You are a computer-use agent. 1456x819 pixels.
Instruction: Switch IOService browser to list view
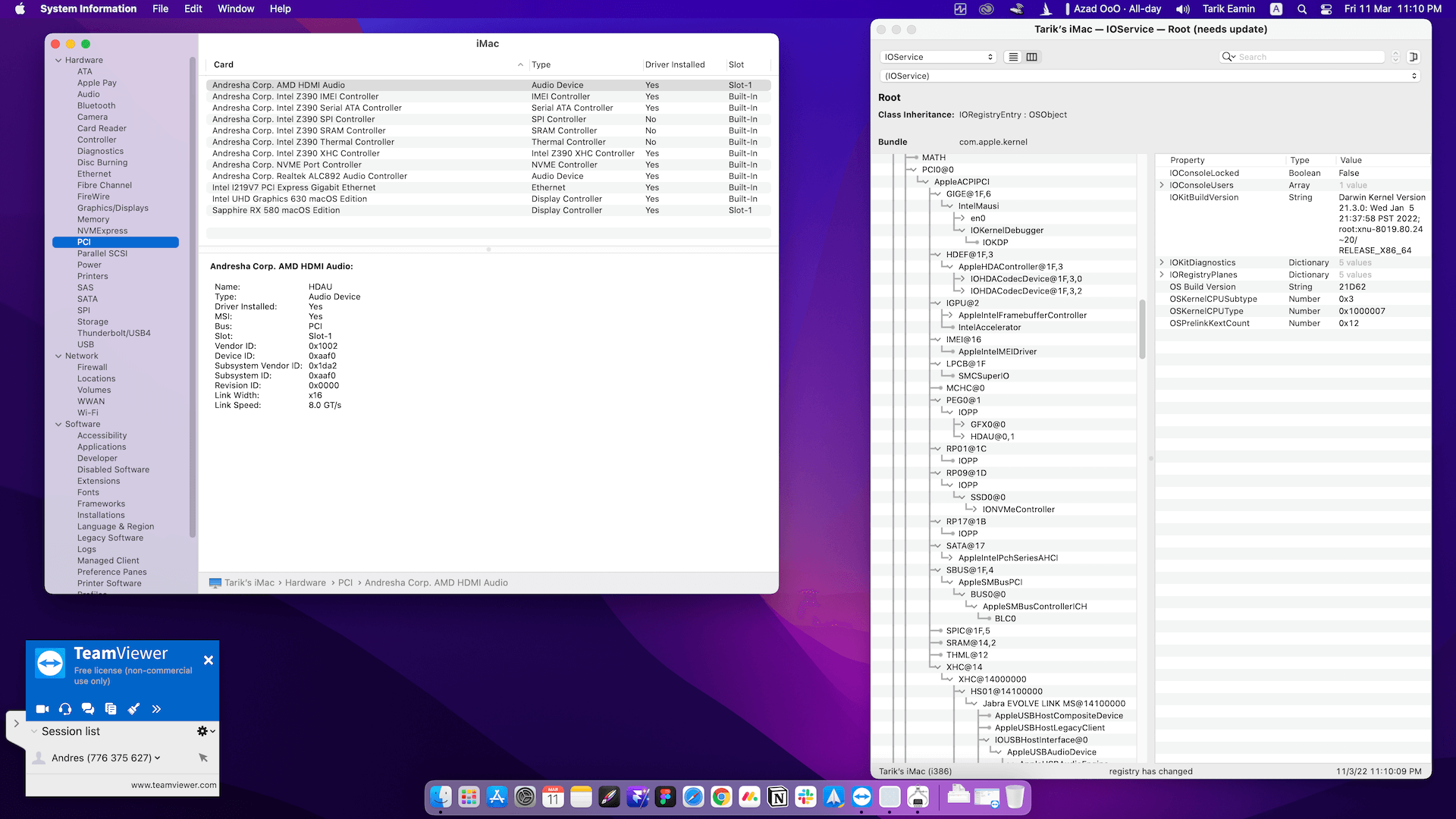click(1013, 57)
